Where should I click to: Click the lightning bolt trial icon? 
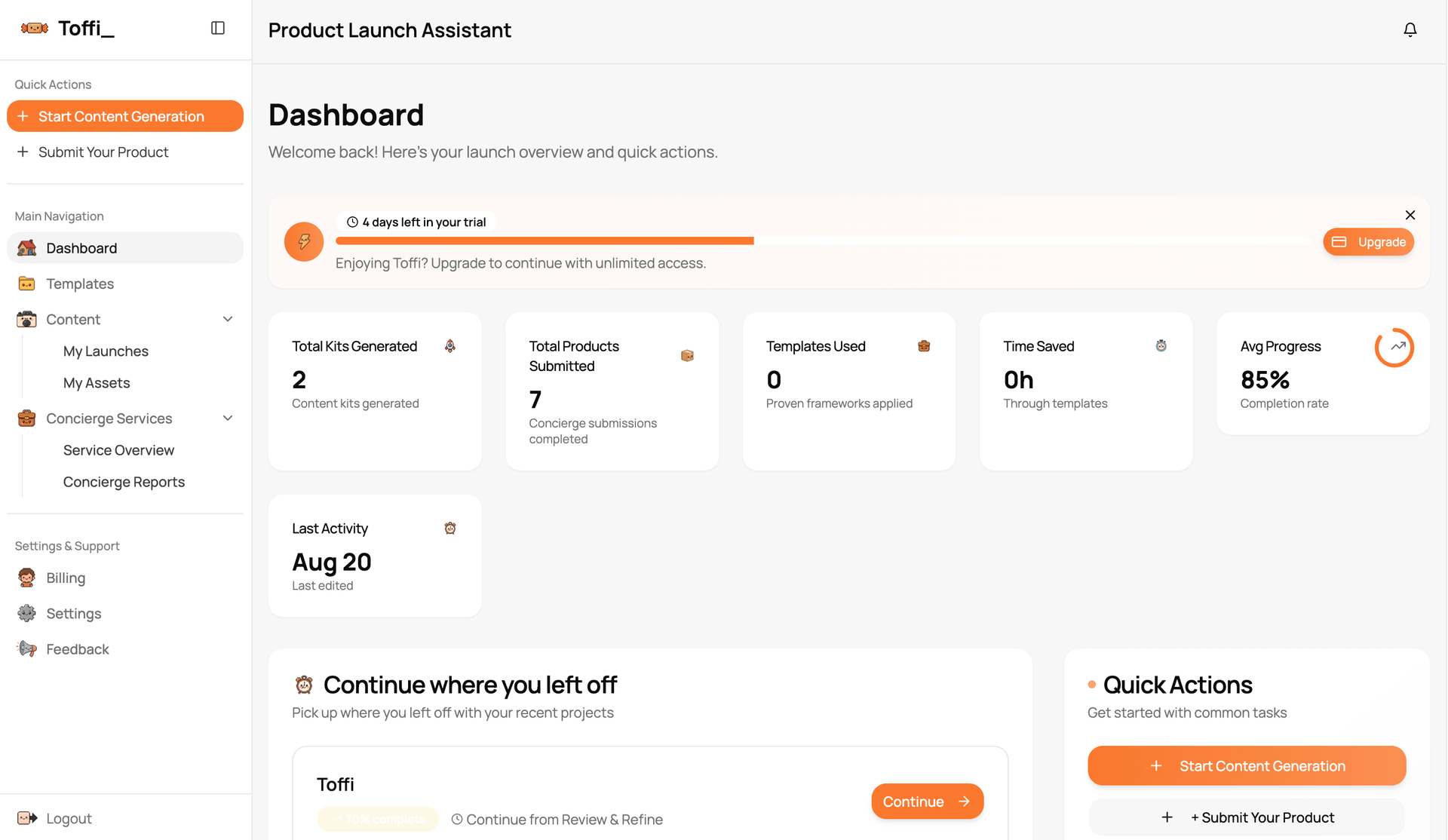click(x=304, y=242)
